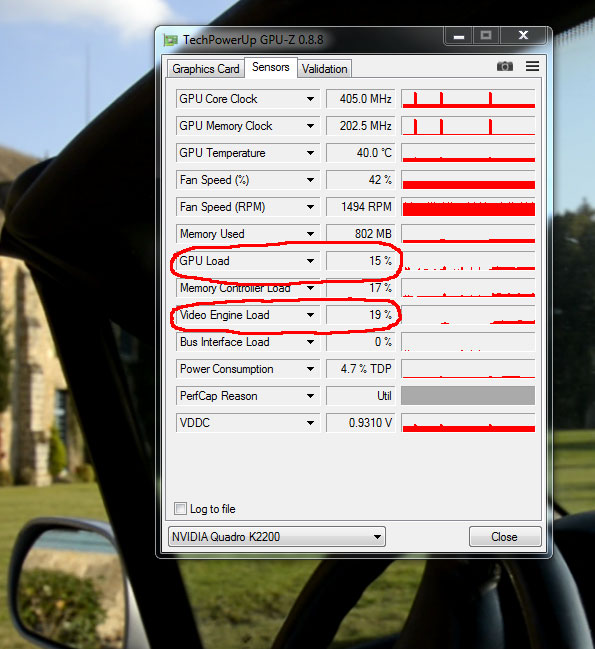Take a screenshot with the camera icon
The height and width of the screenshot is (649, 595).
pyautogui.click(x=504, y=66)
